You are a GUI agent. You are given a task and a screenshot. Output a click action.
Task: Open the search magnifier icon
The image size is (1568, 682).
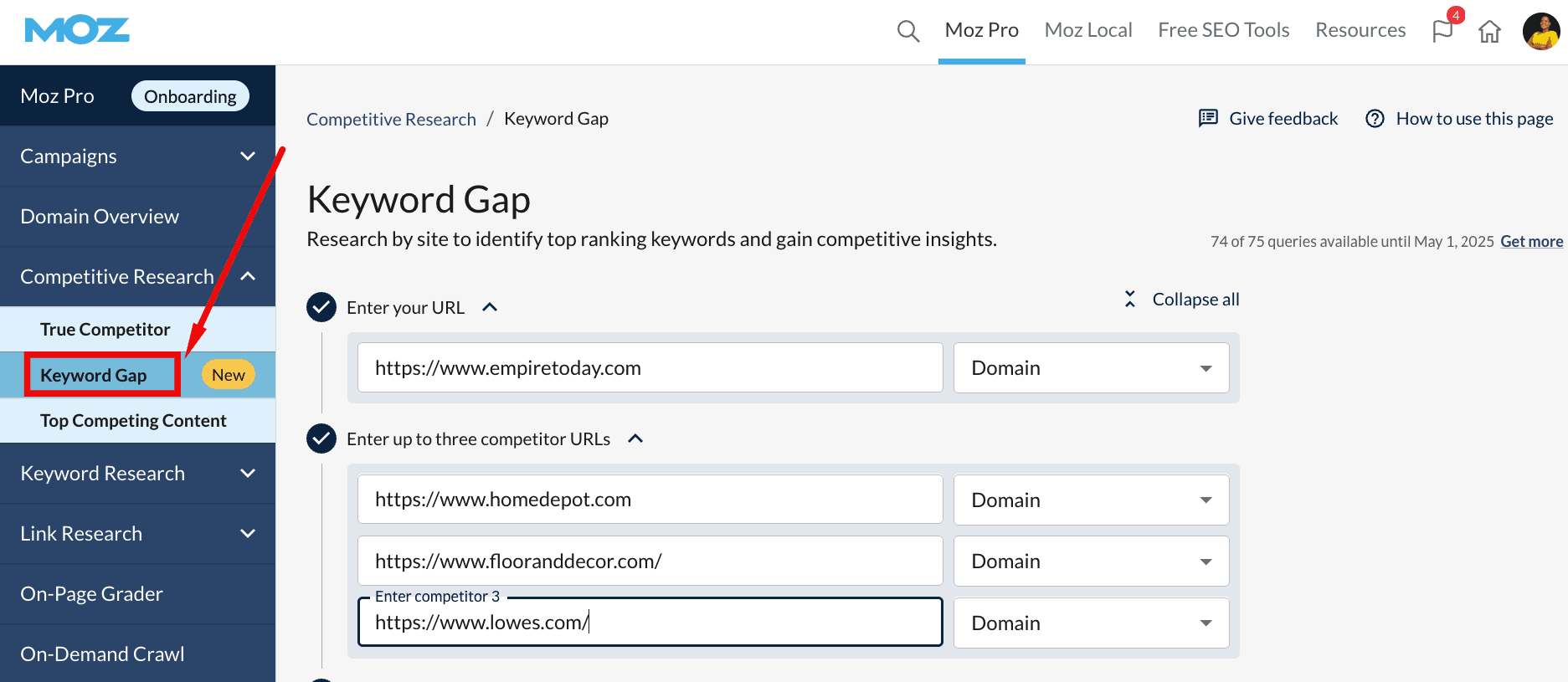click(x=907, y=31)
